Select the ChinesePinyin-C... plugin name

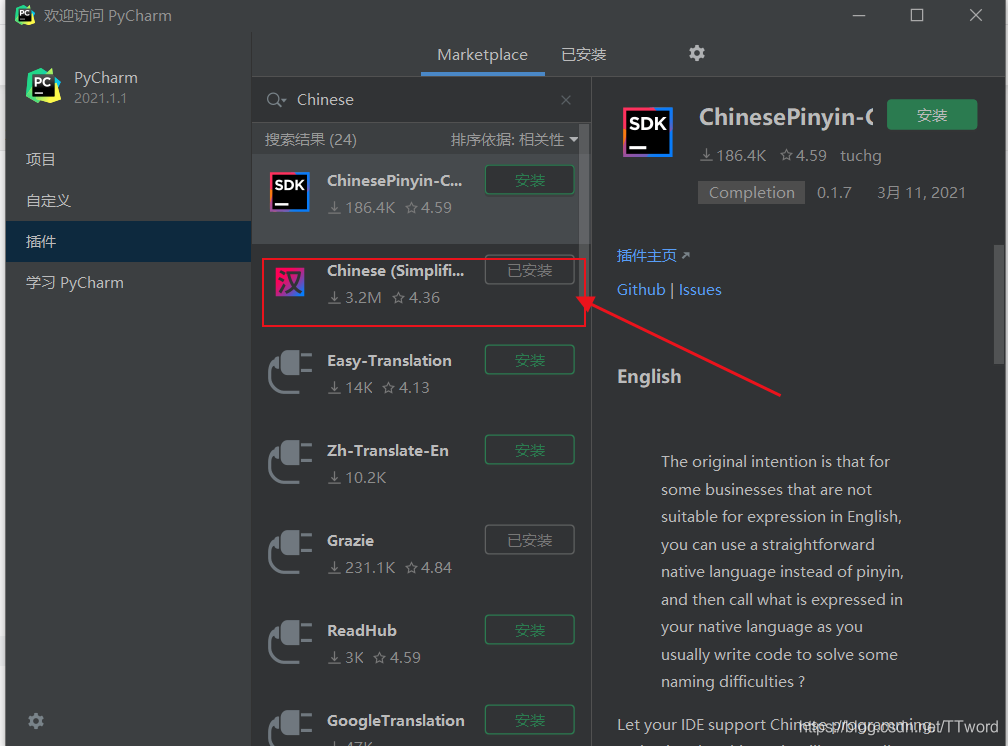pos(394,181)
